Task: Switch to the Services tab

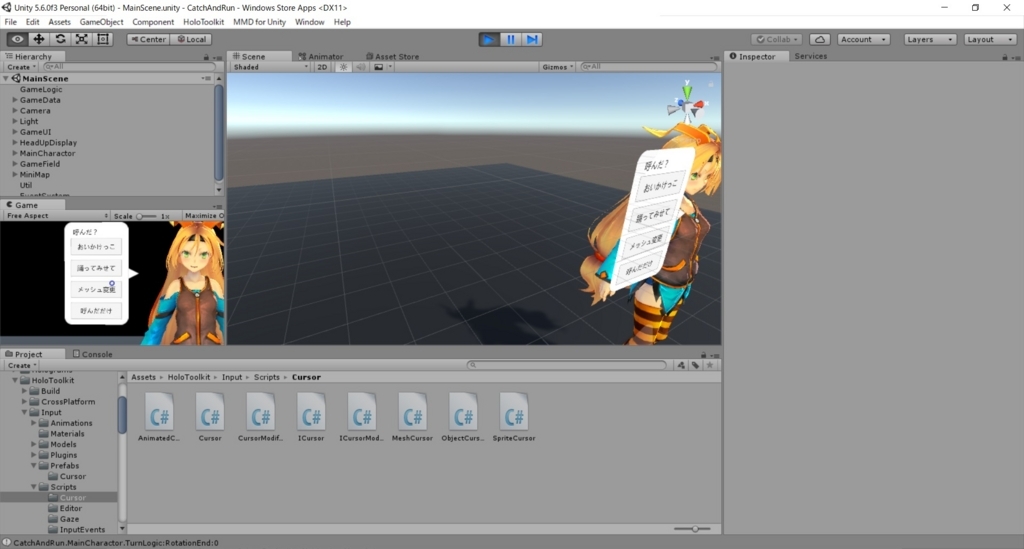Action: point(810,56)
